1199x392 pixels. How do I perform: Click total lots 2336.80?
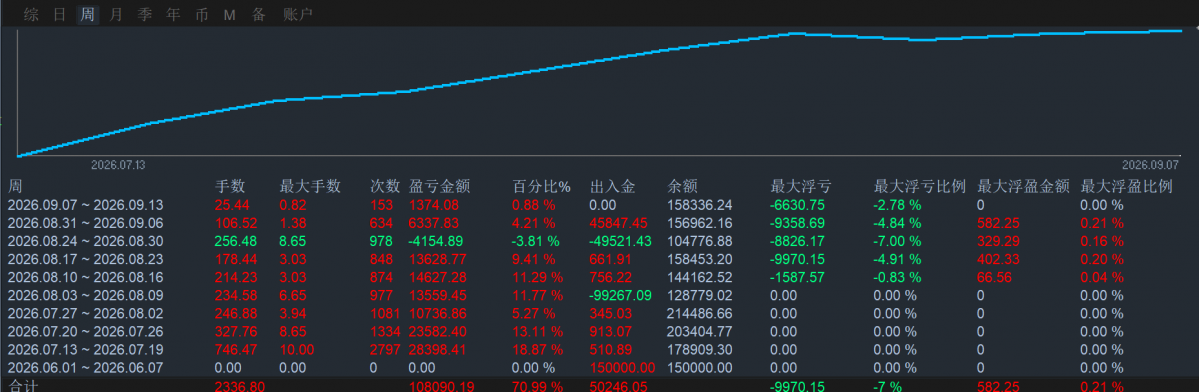pos(240,386)
